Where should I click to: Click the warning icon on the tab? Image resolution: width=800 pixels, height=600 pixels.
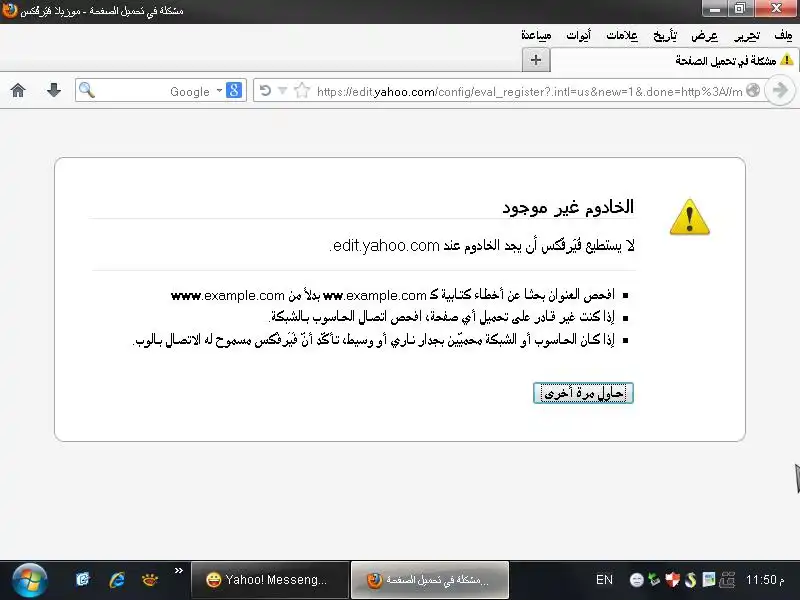point(787,60)
